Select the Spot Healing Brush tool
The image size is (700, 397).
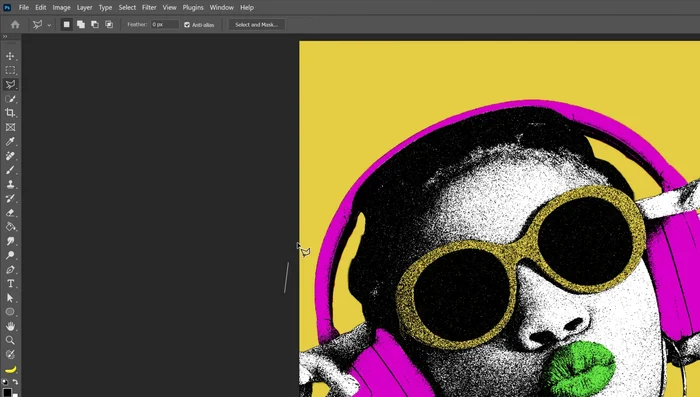point(10,156)
